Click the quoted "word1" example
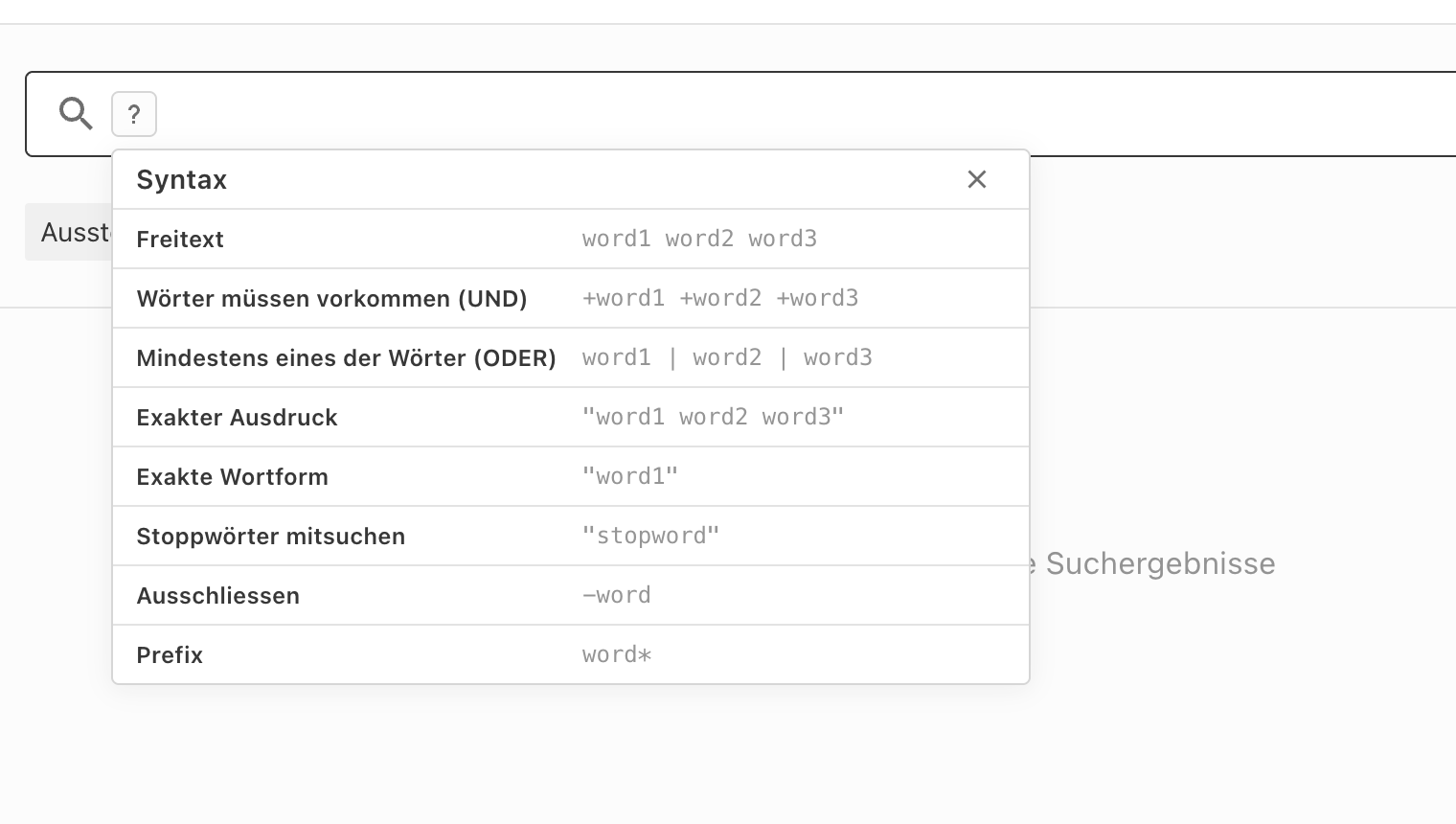 point(630,476)
